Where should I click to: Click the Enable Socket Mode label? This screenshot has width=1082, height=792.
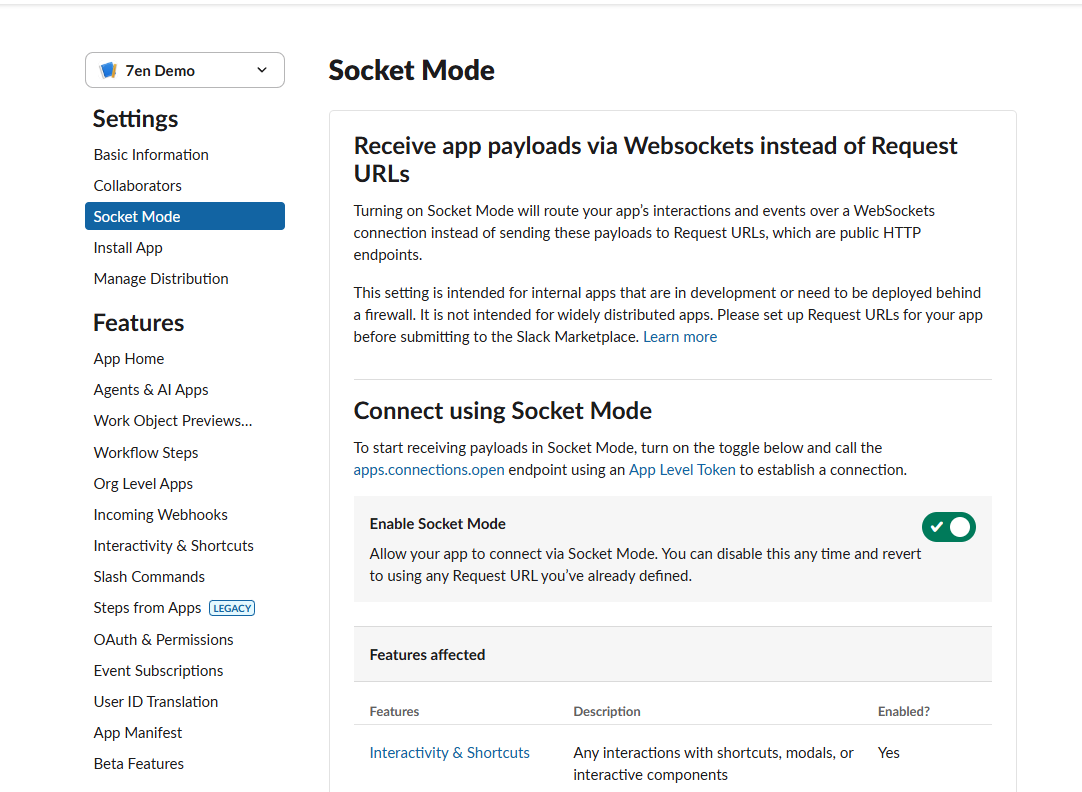coord(437,524)
